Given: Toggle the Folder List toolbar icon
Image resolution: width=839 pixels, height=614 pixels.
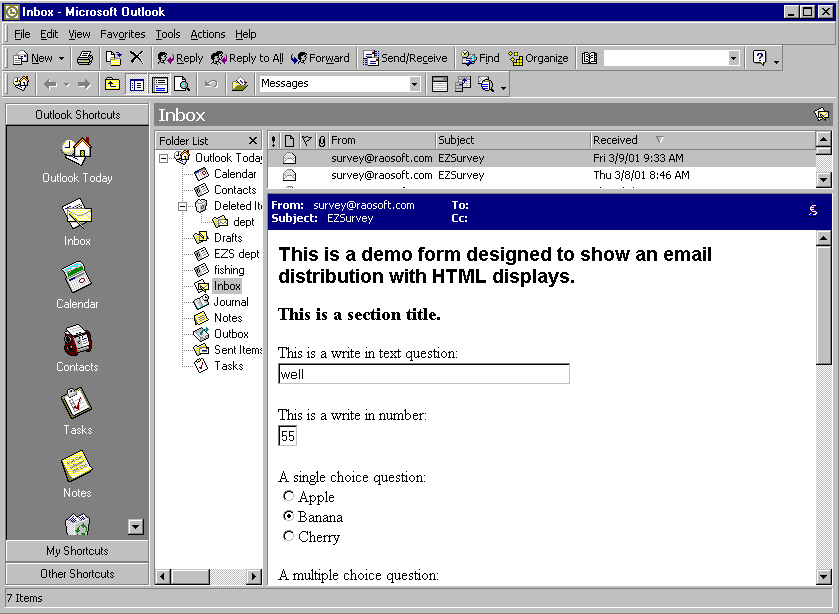Looking at the screenshot, I should pos(137,84).
